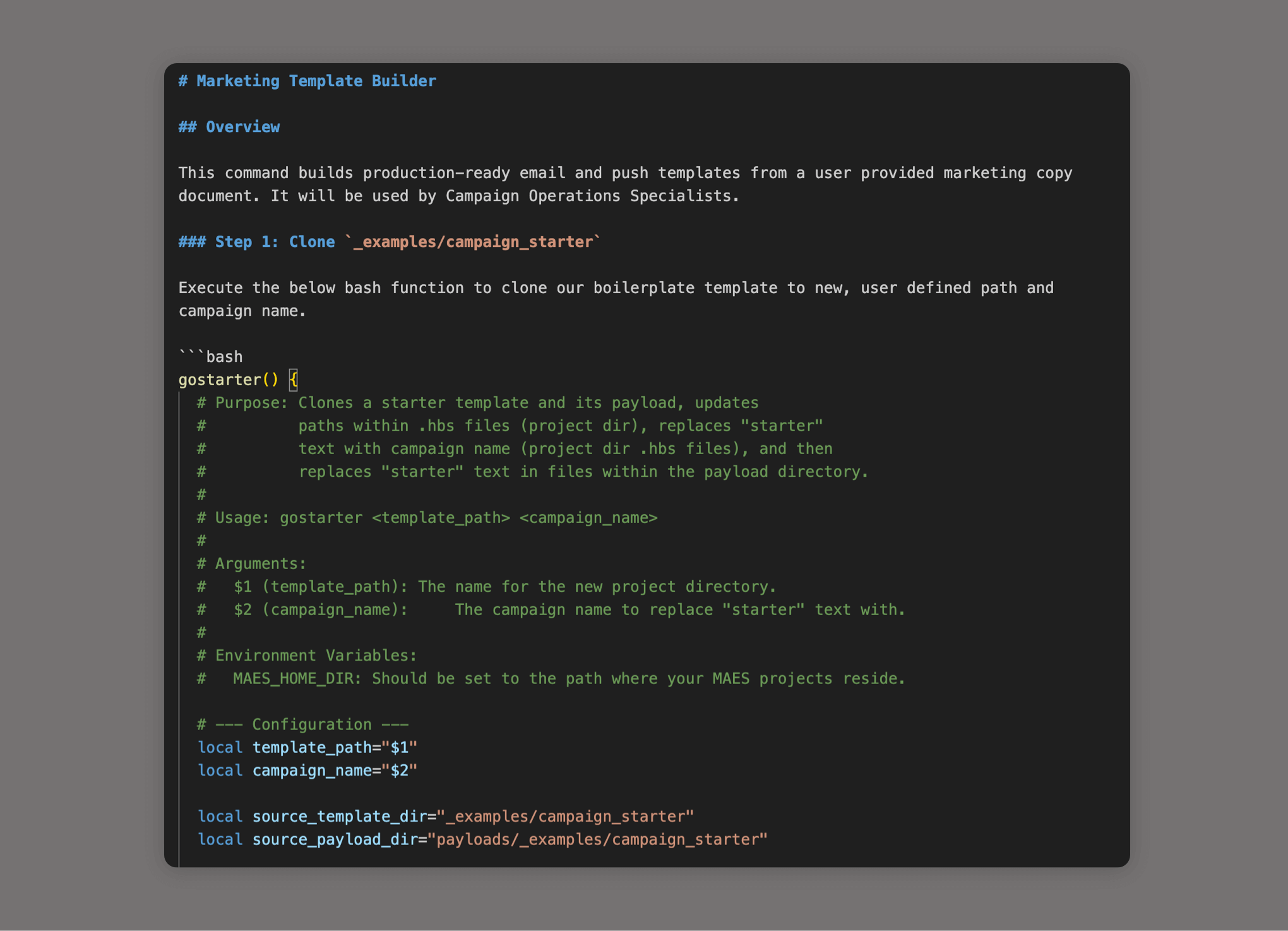The height and width of the screenshot is (931, 1288).
Task: Click the highlighted opening curly brace after gostarter()
Action: click(x=294, y=380)
